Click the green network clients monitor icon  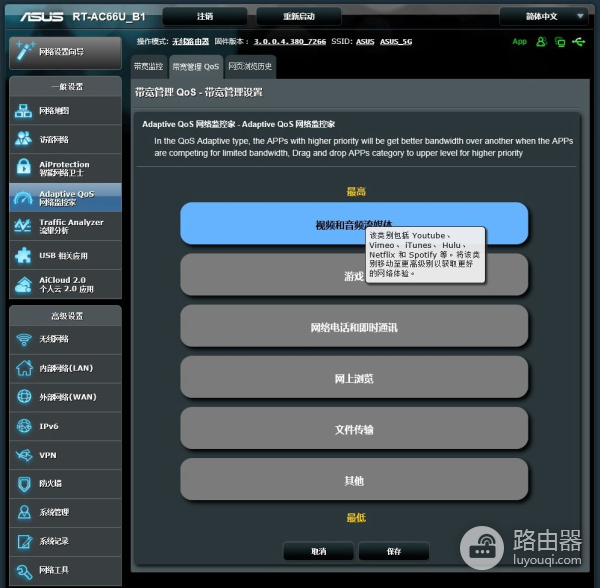560,42
